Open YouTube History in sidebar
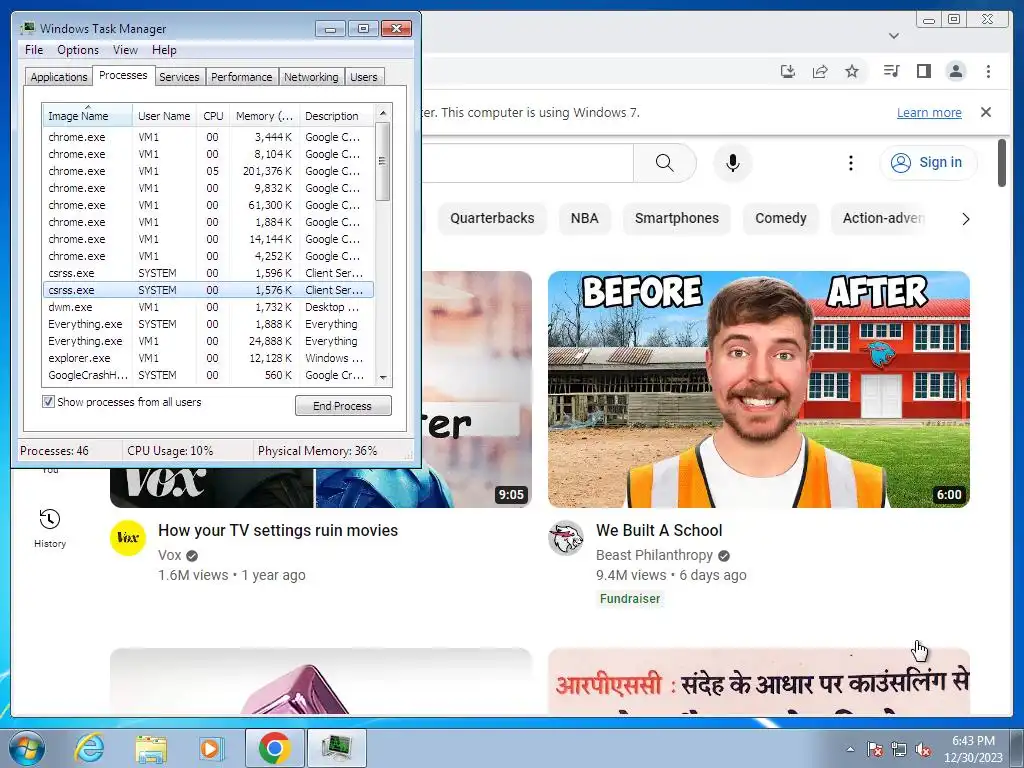The width and height of the screenshot is (1024, 768). click(50, 528)
